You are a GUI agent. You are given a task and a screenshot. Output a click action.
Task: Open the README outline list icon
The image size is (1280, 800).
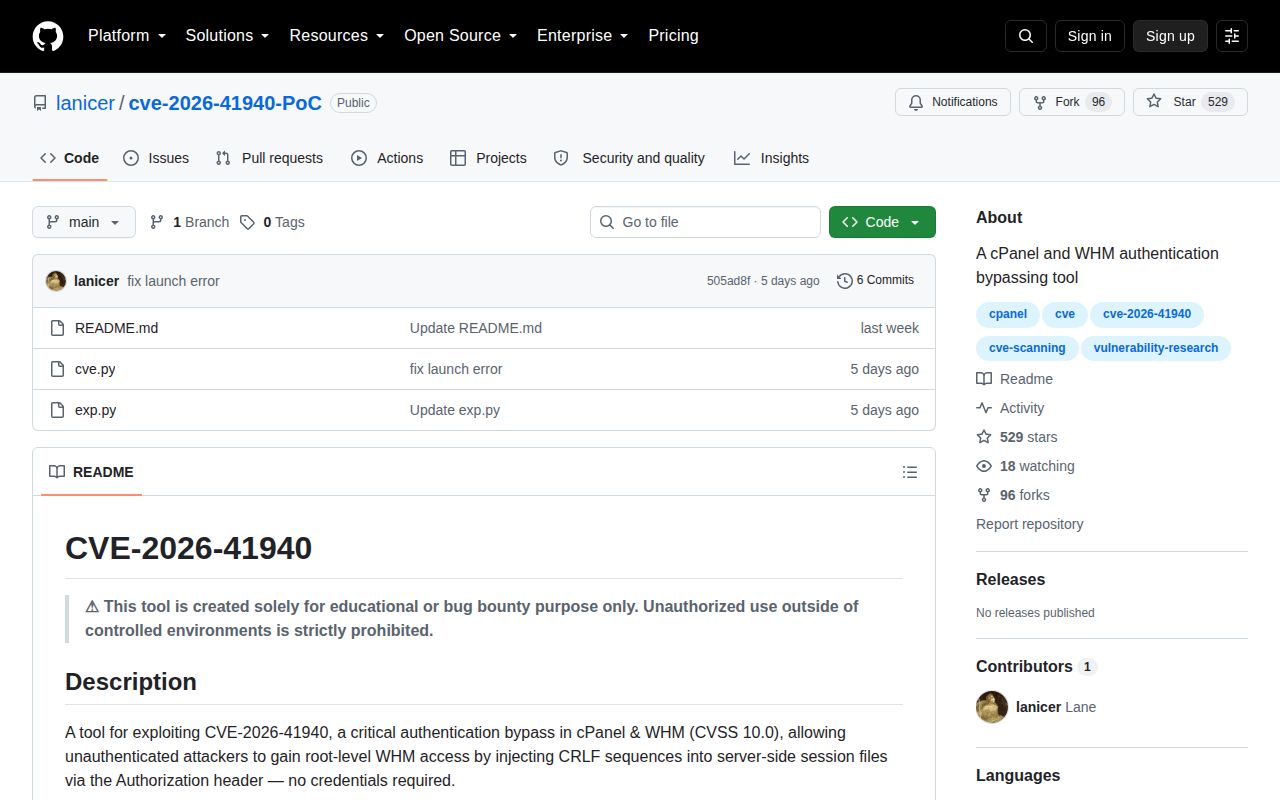click(x=910, y=472)
